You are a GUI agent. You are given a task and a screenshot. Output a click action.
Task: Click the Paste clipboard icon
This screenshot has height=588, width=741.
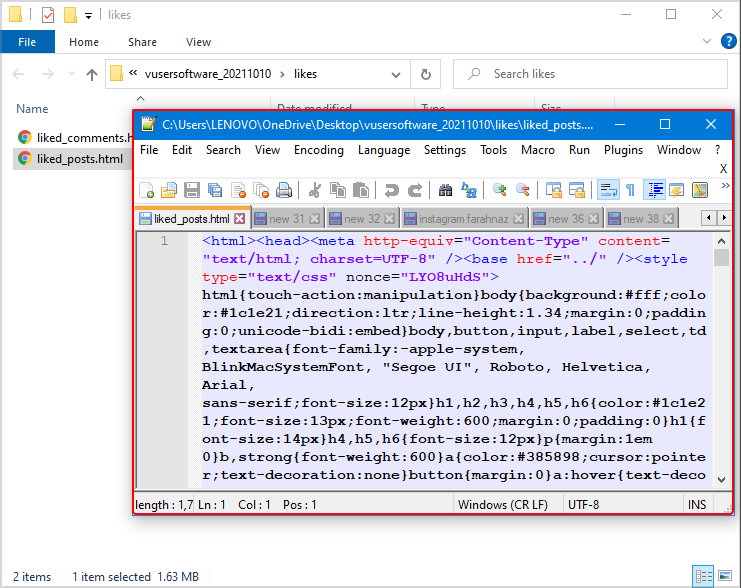[361, 190]
